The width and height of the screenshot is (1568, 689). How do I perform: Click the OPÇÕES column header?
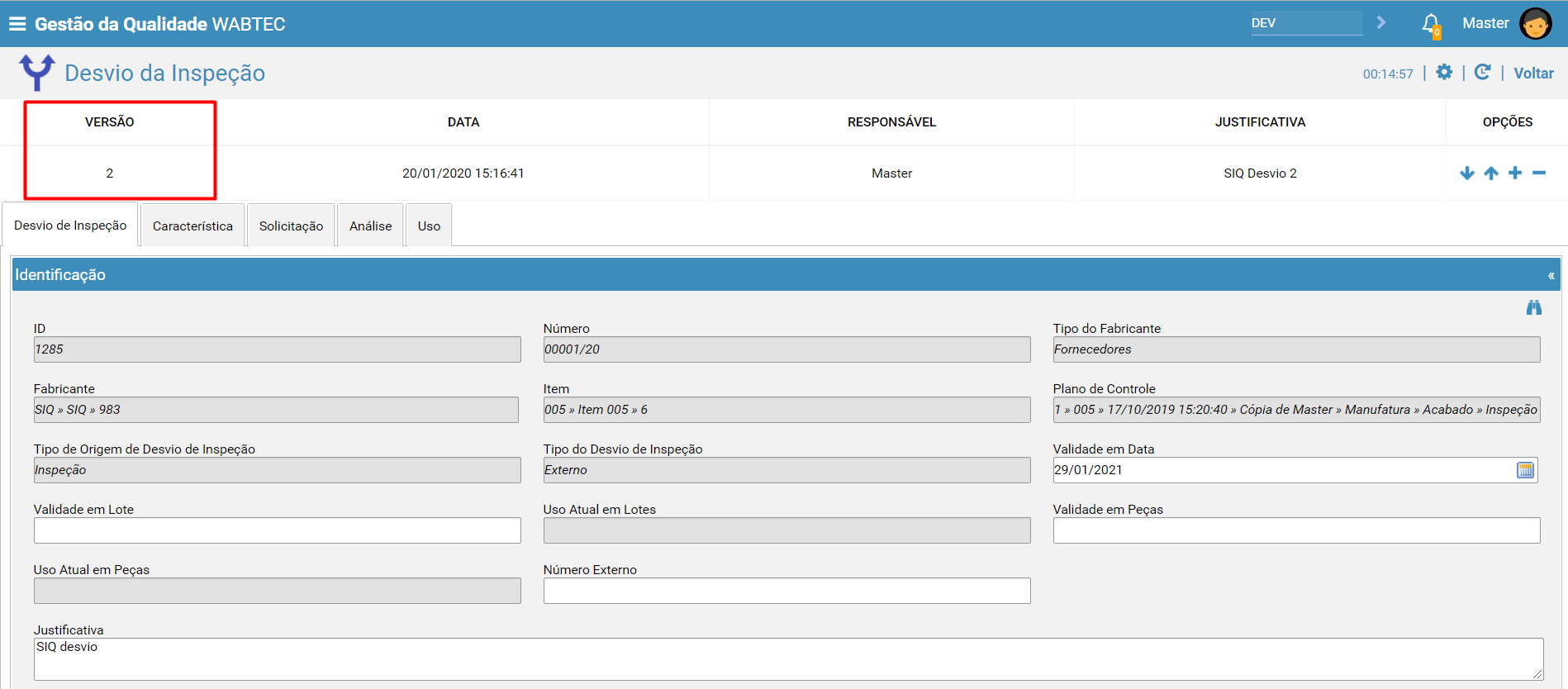point(1507,122)
